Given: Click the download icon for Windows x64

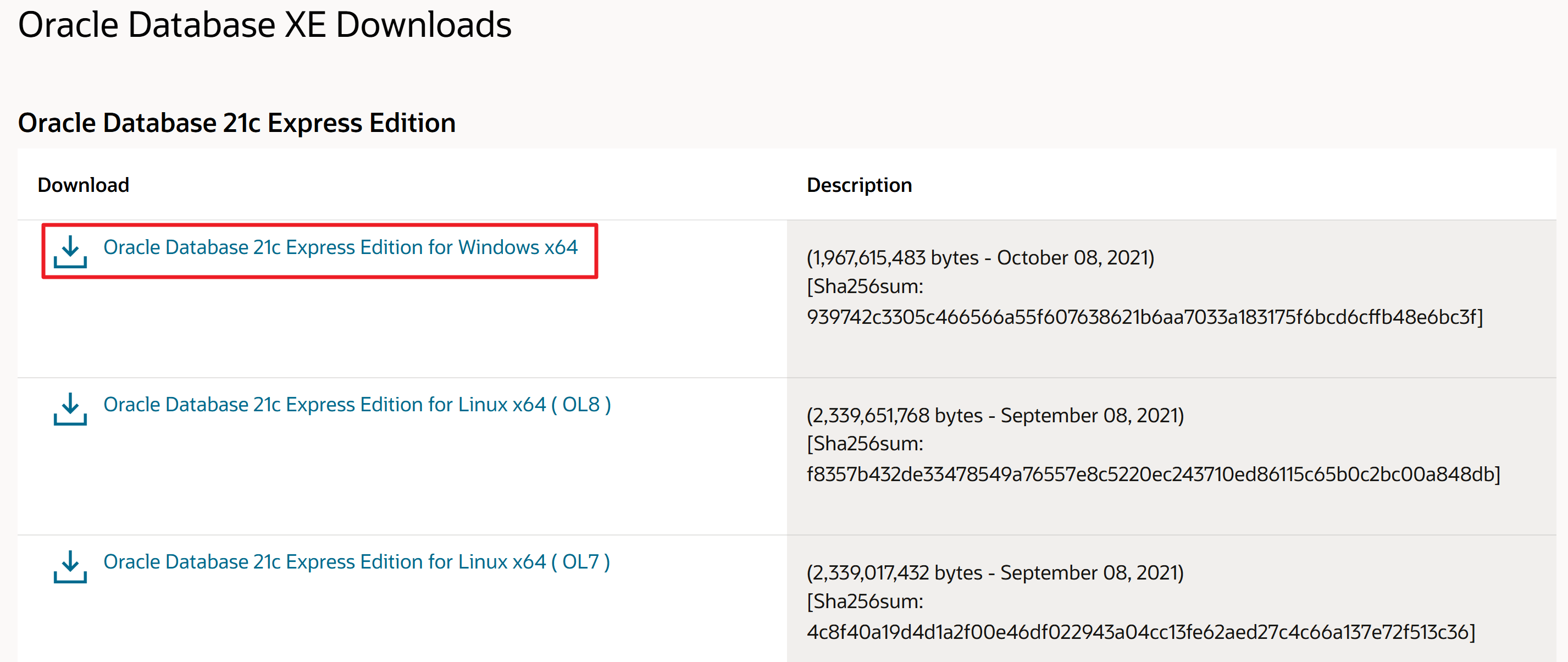Looking at the screenshot, I should [x=70, y=251].
